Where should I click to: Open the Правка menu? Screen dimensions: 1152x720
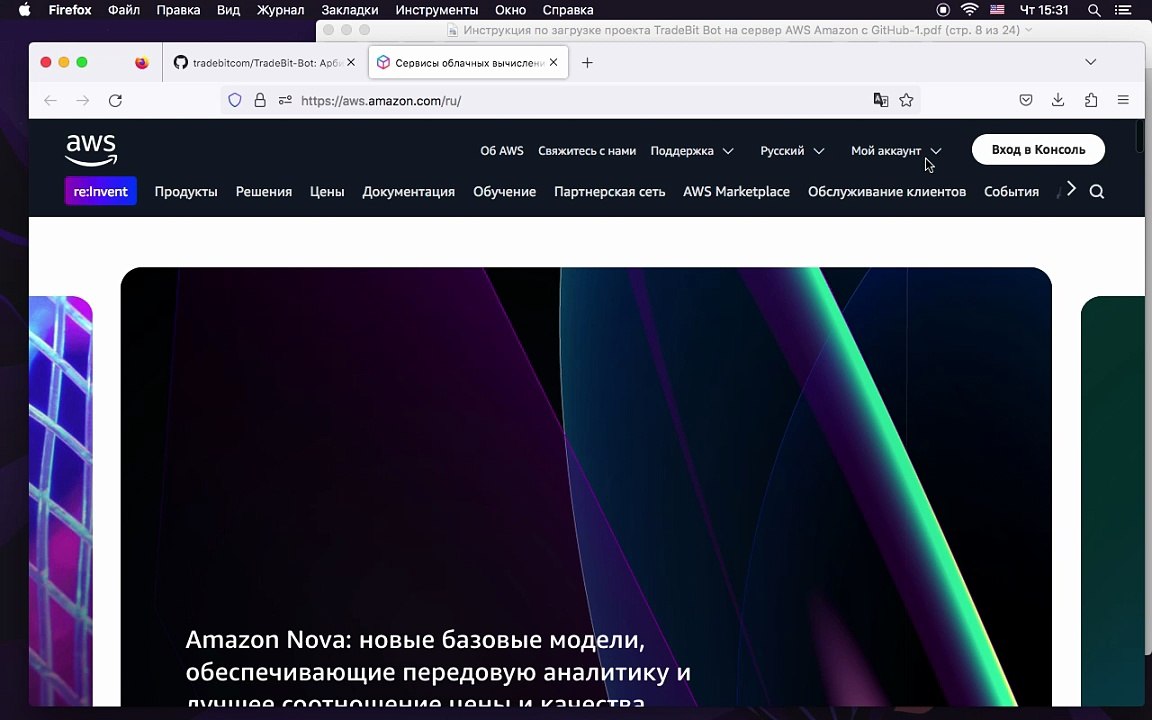(x=178, y=10)
